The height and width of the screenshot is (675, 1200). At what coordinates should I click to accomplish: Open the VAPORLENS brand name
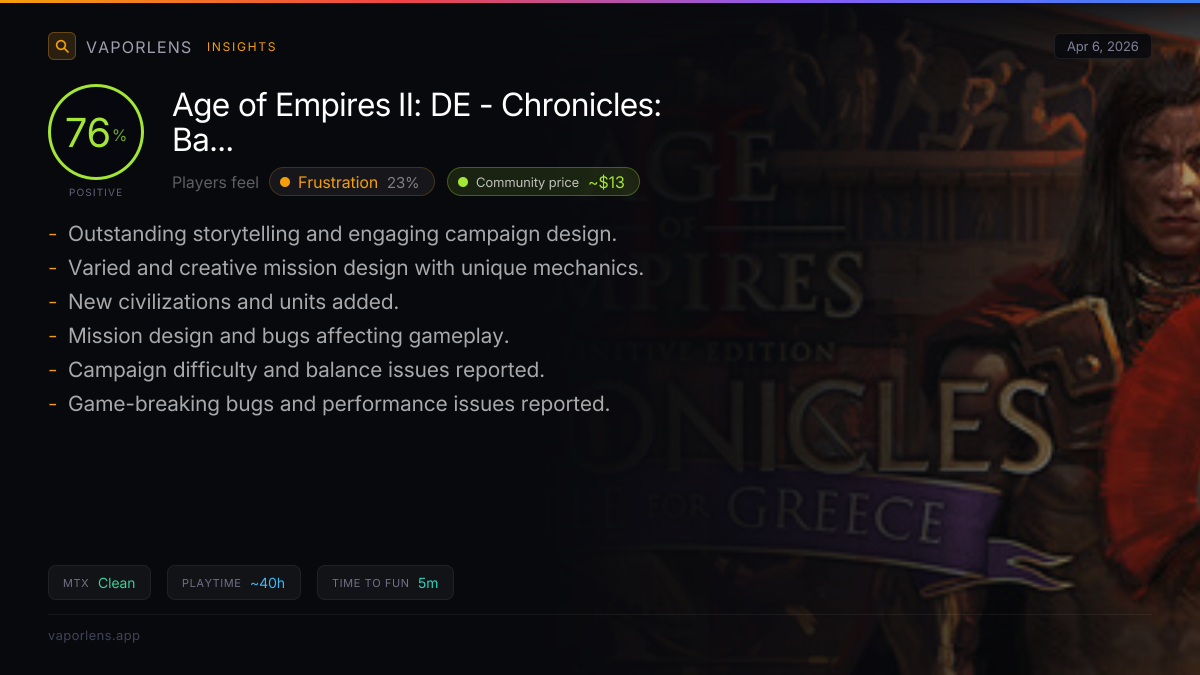point(138,47)
